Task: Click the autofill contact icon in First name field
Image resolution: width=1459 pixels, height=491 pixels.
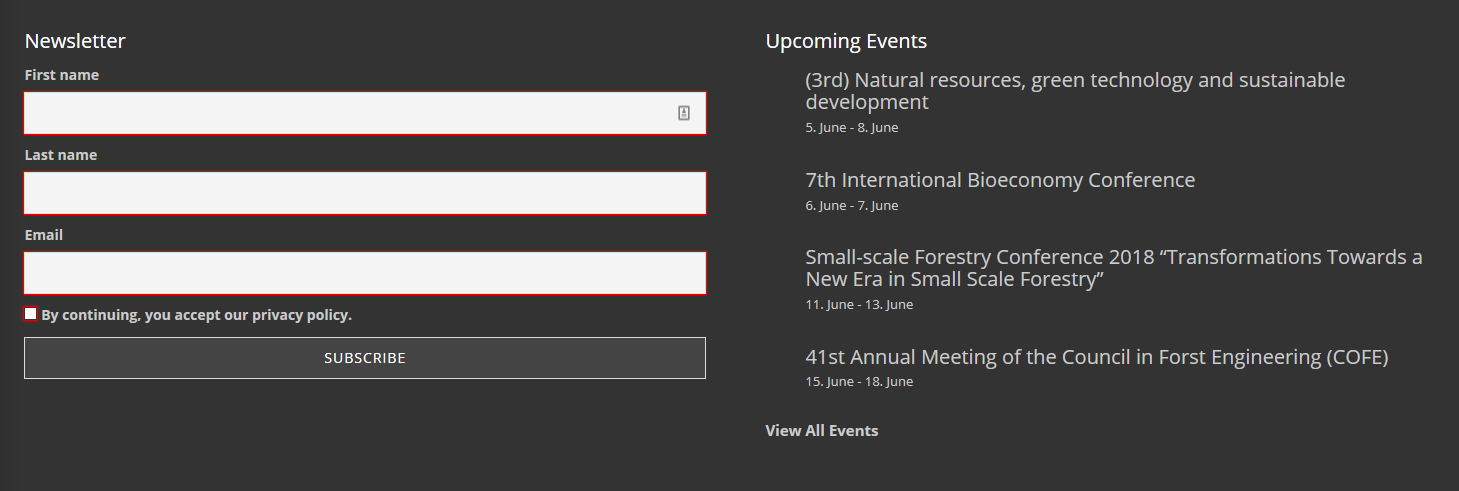Action: tap(684, 113)
